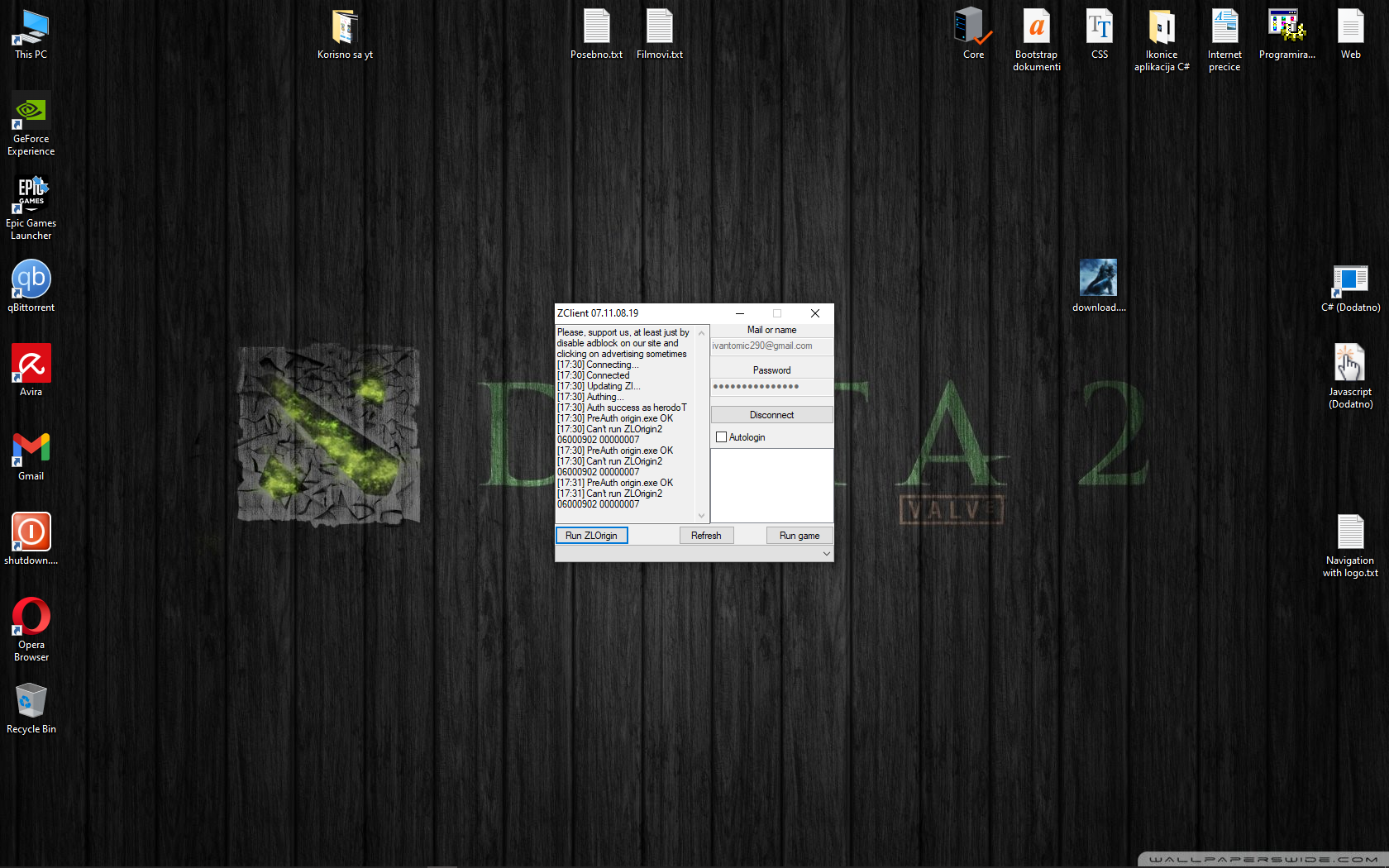This screenshot has width=1389, height=868.
Task: Click the Disconnect button
Action: click(771, 415)
